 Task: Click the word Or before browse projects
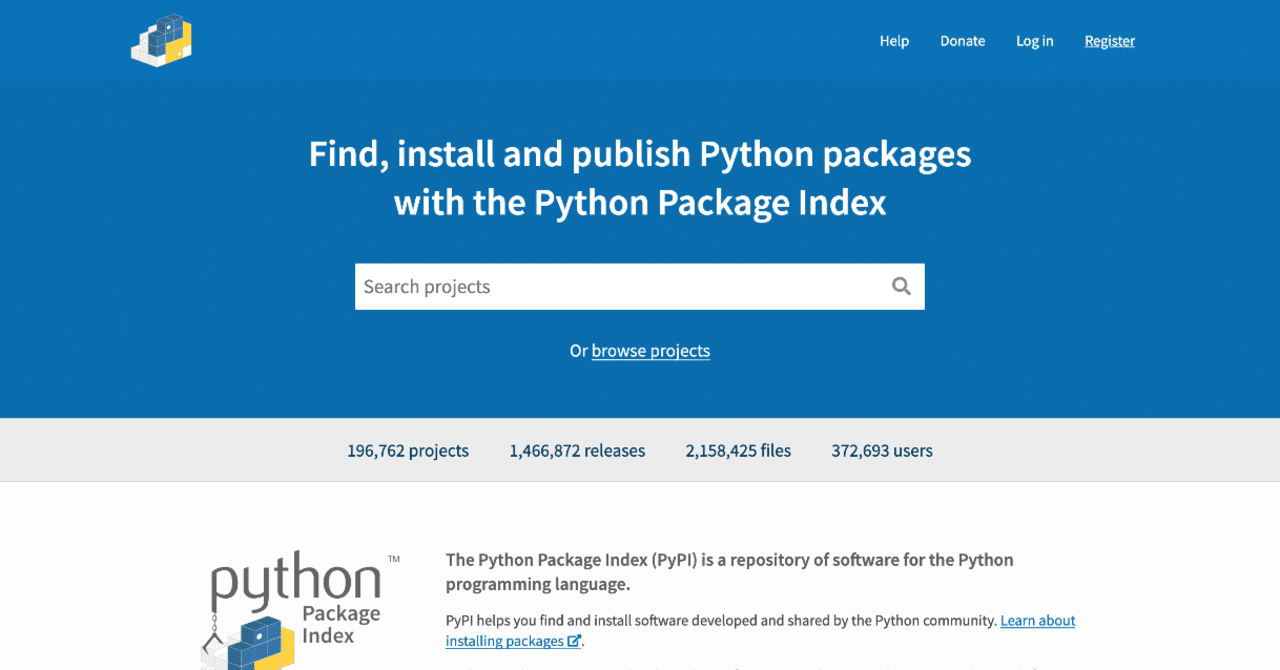point(579,350)
